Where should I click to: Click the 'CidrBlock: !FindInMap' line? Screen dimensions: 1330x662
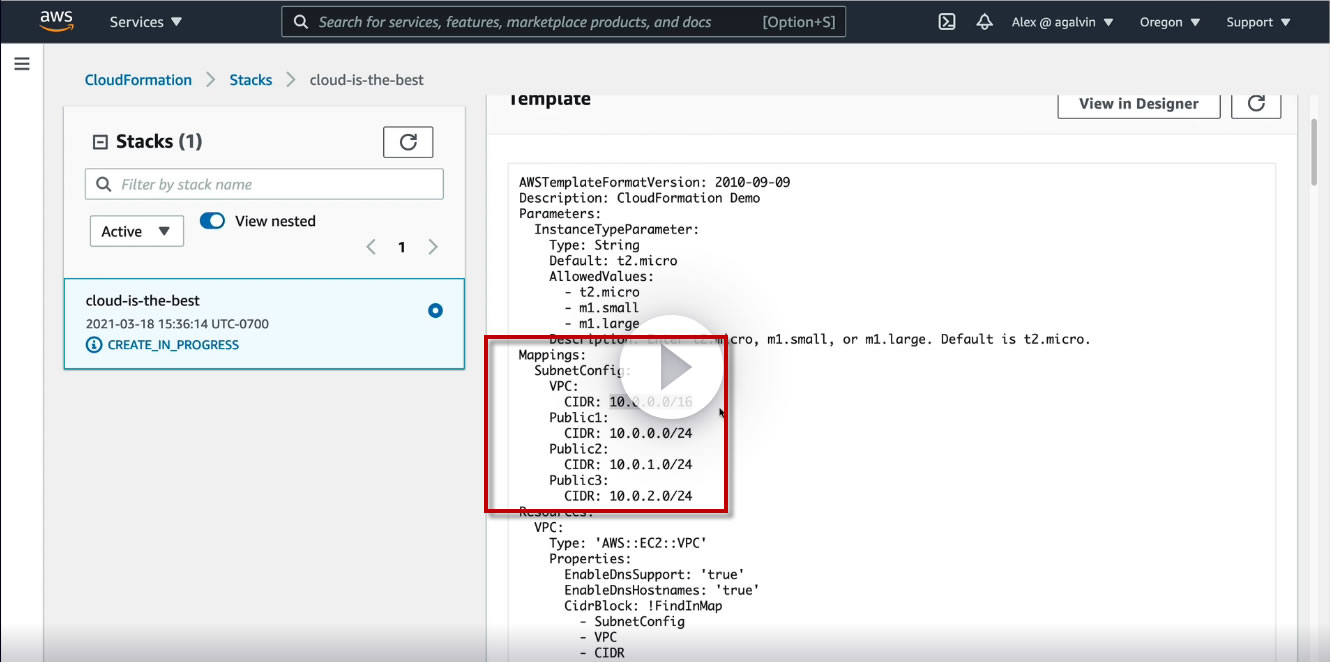pos(643,606)
